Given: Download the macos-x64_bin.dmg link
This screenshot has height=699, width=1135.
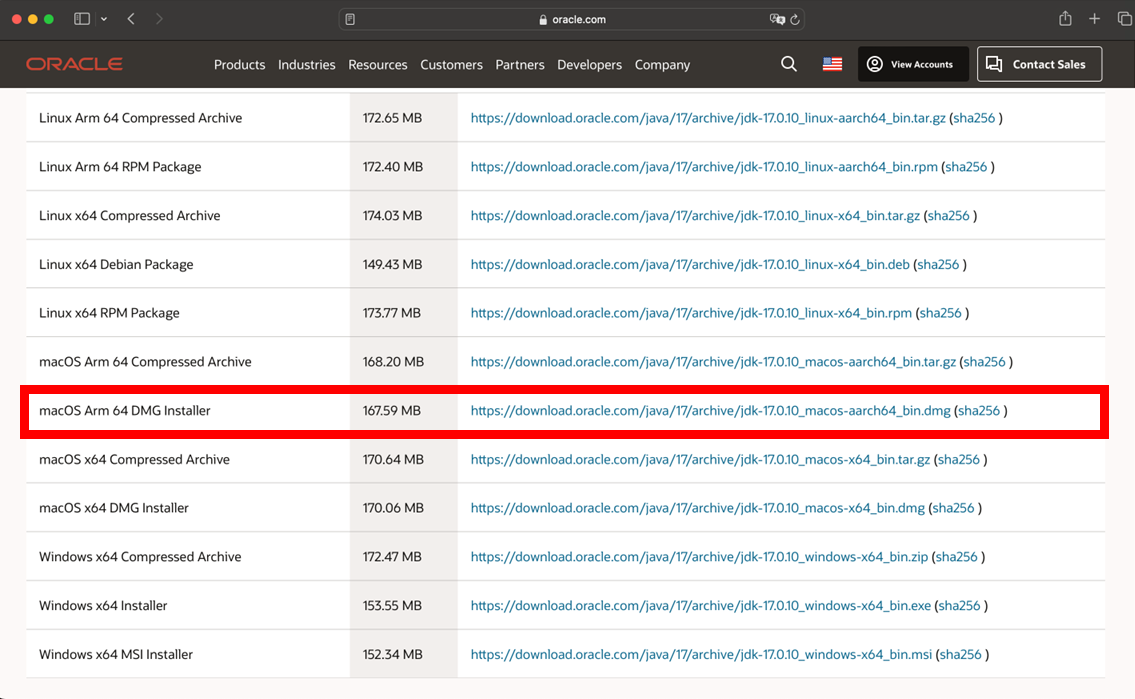Looking at the screenshot, I should [698, 508].
